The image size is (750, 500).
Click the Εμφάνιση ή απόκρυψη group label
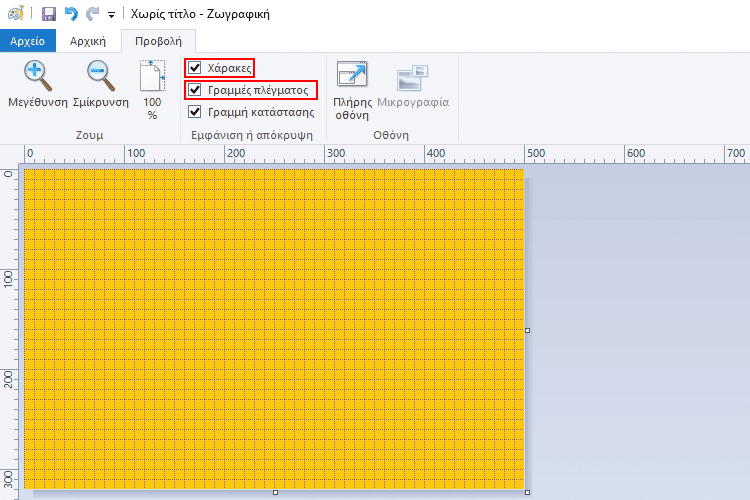[x=252, y=135]
